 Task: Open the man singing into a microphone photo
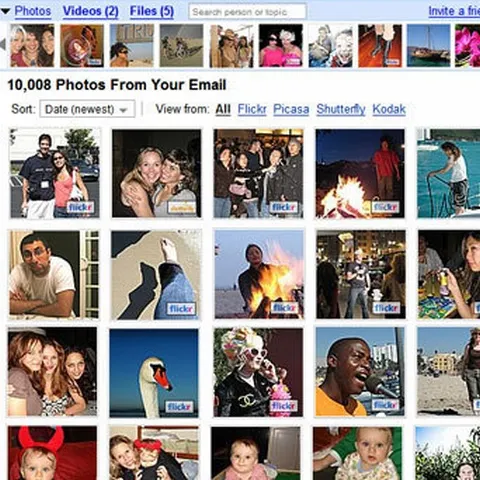360,372
